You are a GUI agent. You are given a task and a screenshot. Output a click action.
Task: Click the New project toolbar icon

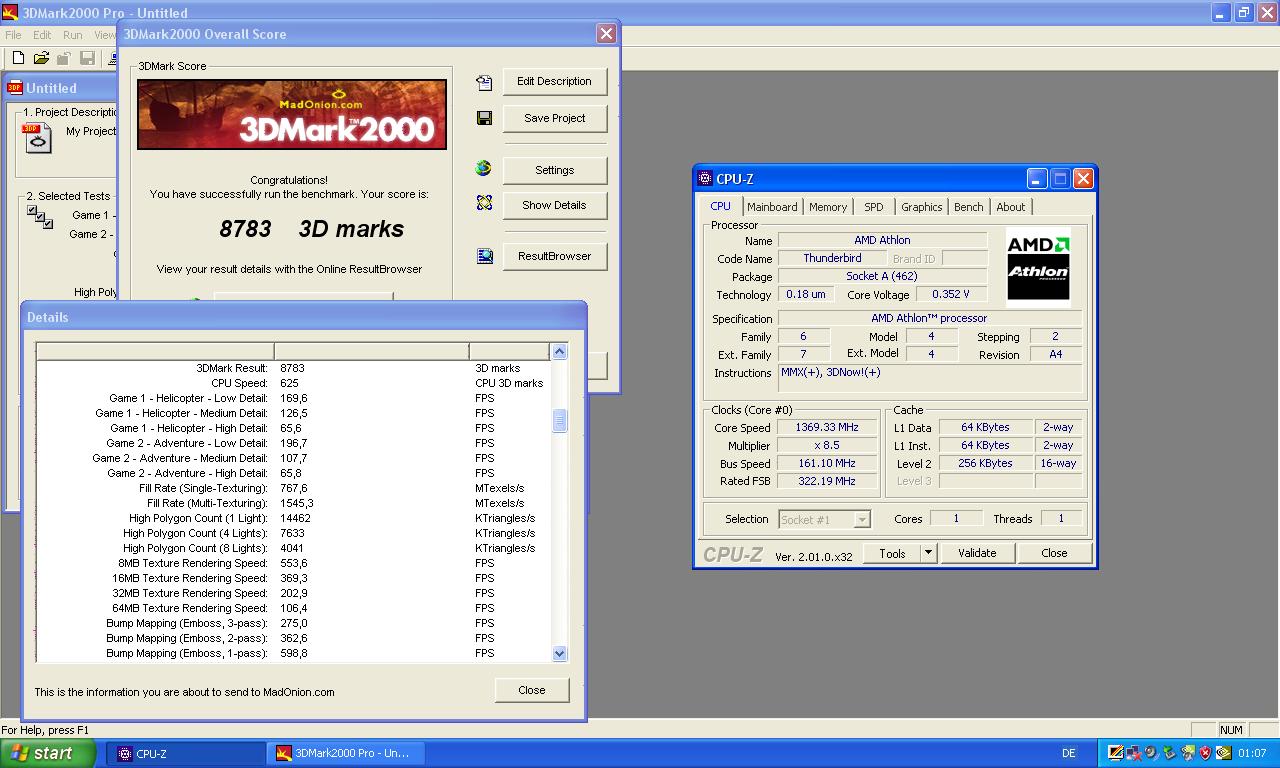(x=18, y=59)
